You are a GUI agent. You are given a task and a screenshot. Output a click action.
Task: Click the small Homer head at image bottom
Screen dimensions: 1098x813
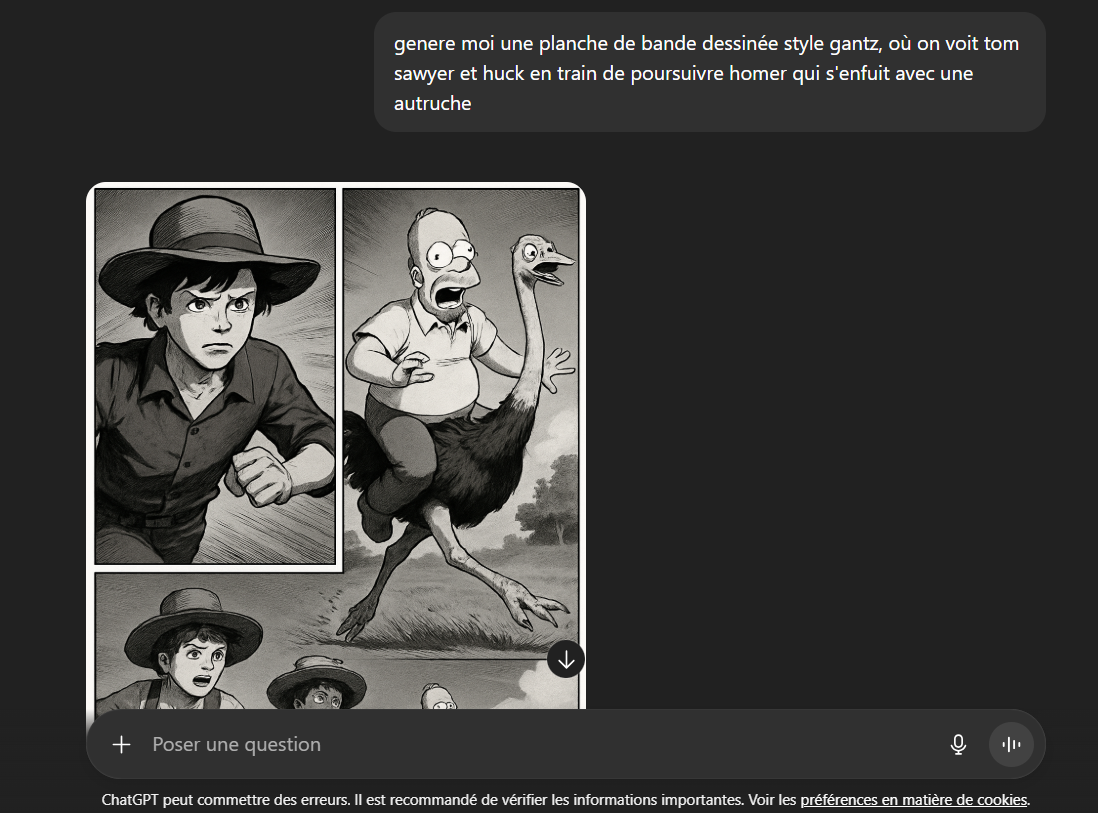click(440, 697)
